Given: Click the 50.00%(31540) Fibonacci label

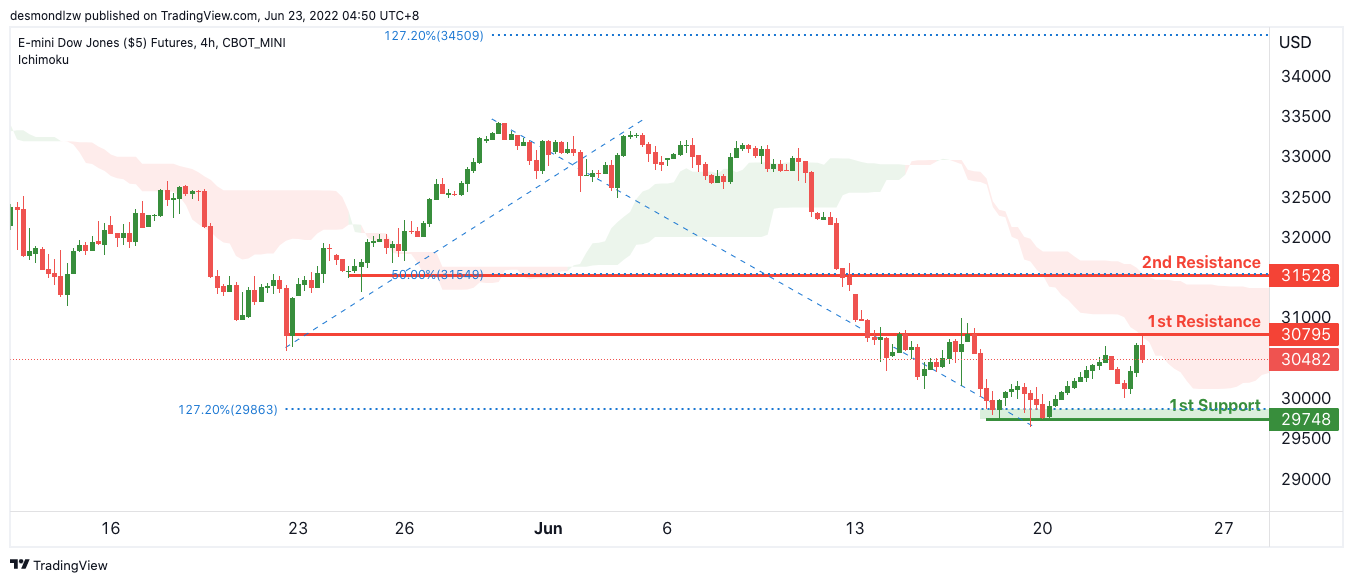Looking at the screenshot, I should [437, 274].
